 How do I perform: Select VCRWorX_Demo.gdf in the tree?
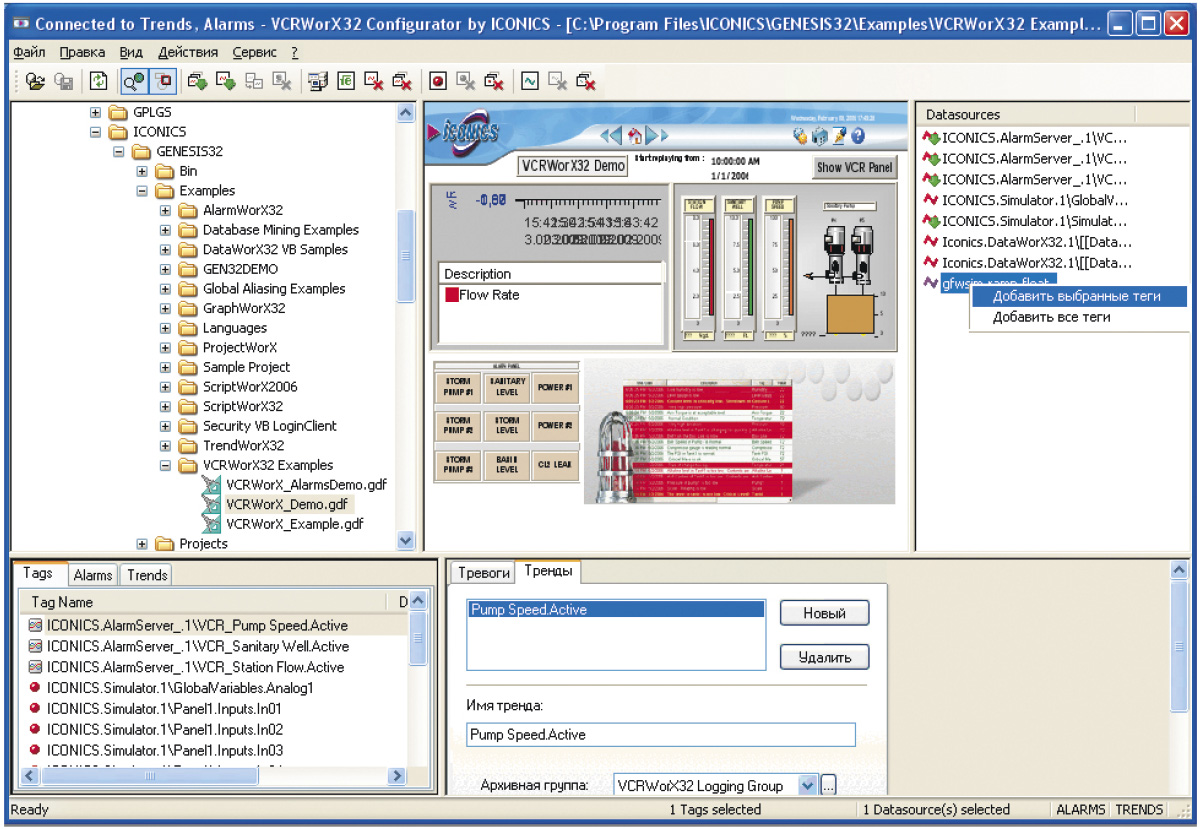pos(287,505)
